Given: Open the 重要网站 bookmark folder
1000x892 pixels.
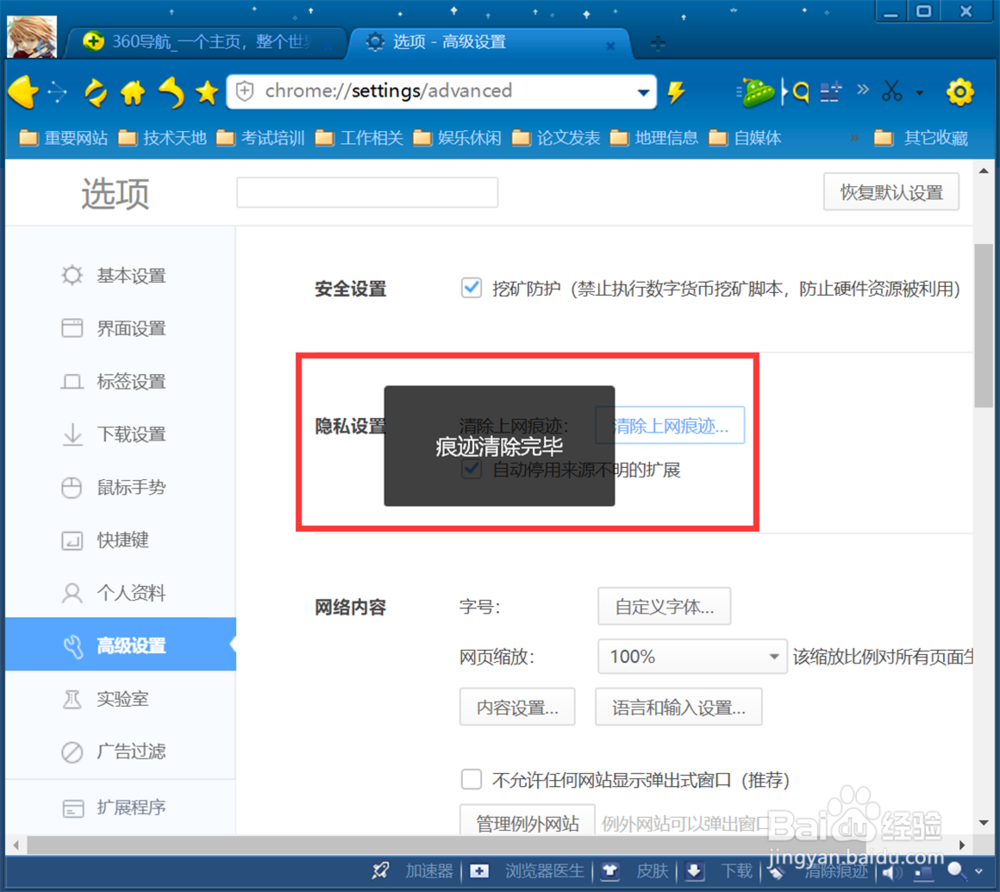Looking at the screenshot, I should click(63, 138).
